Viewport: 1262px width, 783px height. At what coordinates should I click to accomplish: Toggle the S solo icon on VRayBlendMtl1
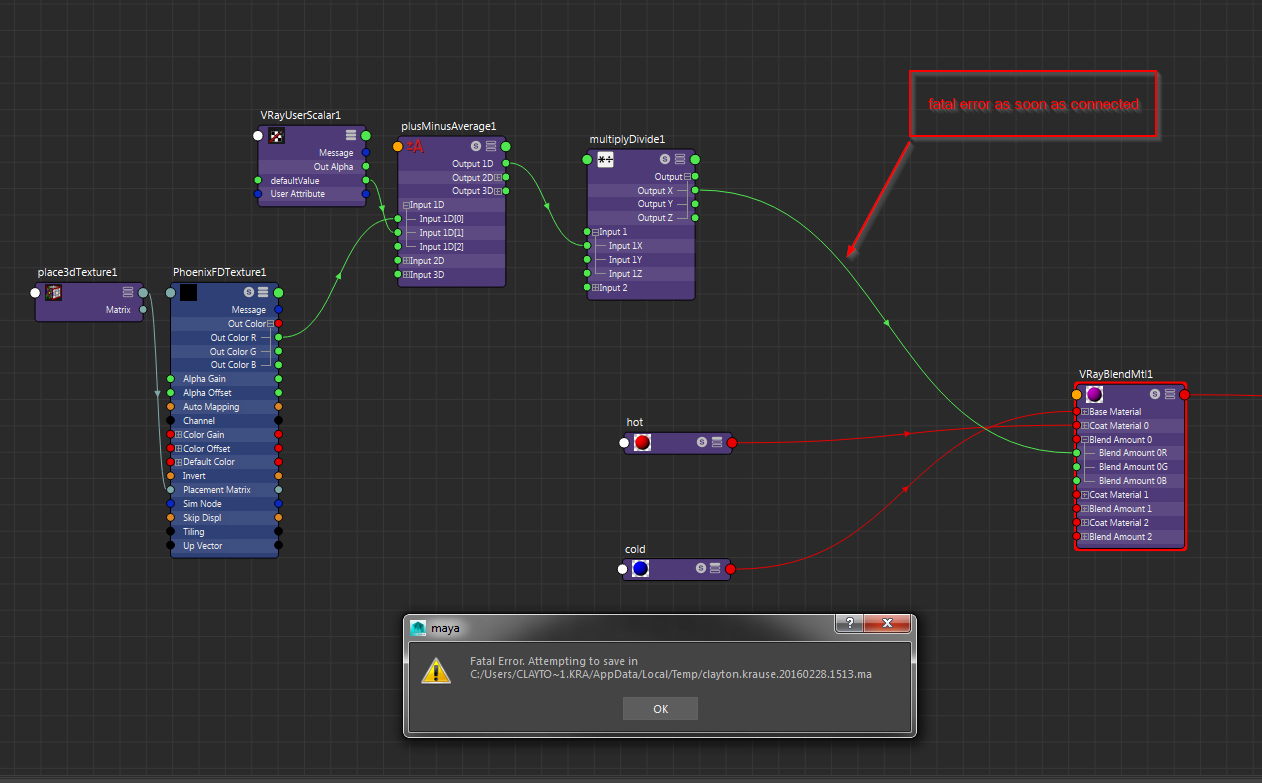click(1154, 394)
